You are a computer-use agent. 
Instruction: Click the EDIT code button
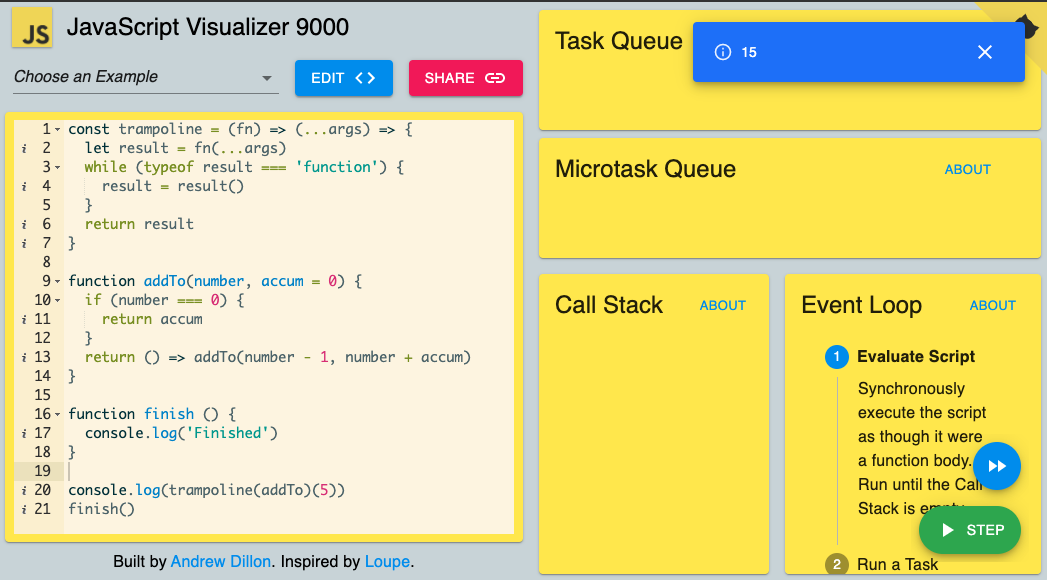344,78
